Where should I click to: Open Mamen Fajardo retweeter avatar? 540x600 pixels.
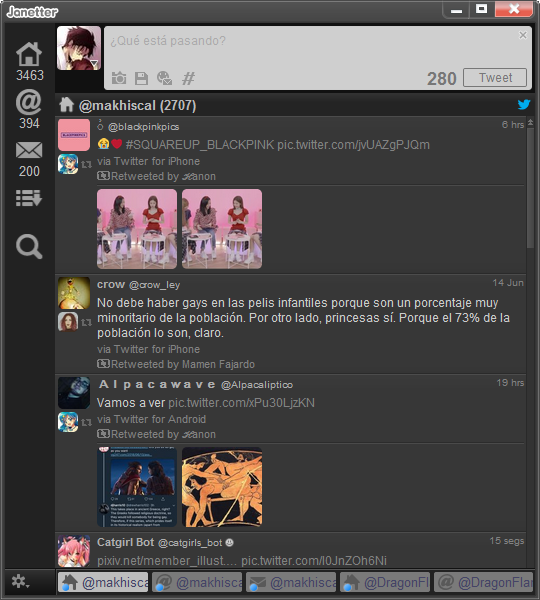click(68, 322)
